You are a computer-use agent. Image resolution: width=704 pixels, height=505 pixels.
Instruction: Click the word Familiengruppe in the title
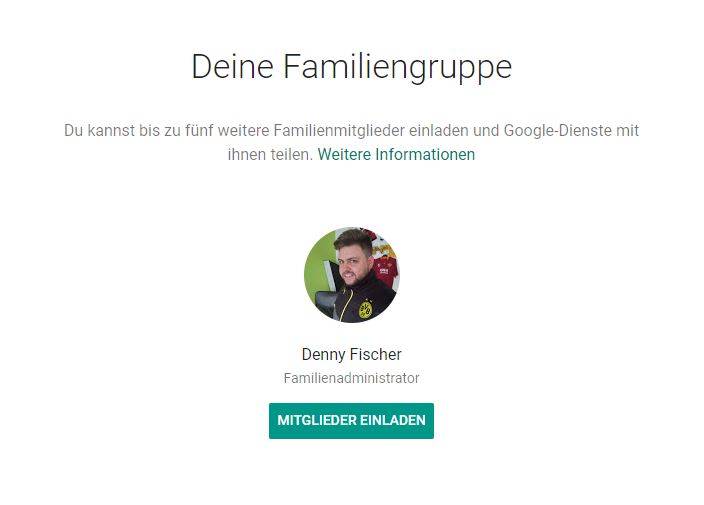coord(397,67)
